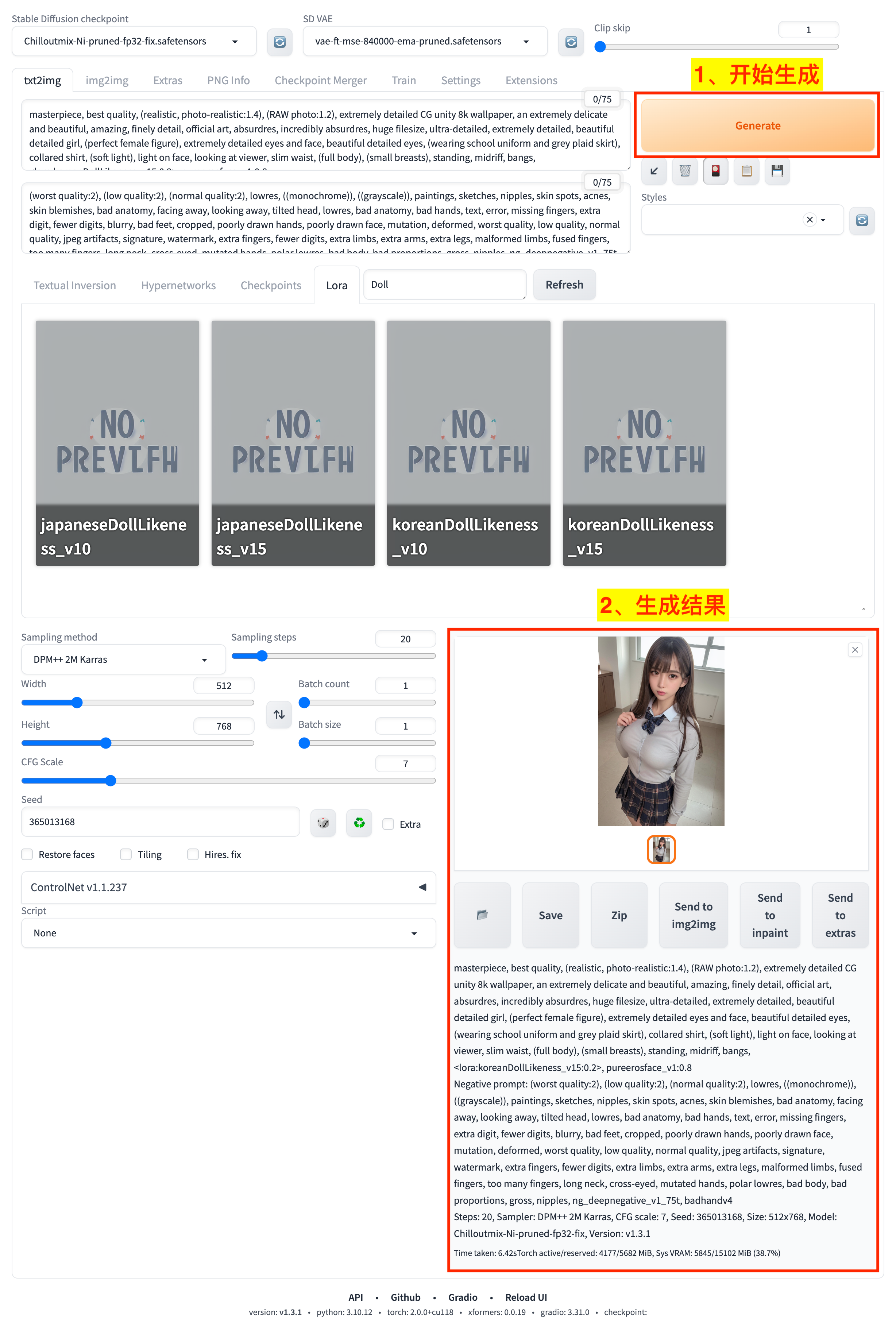The image size is (896, 1330).
Task: Open the Textual Inversion tab
Action: point(75,285)
